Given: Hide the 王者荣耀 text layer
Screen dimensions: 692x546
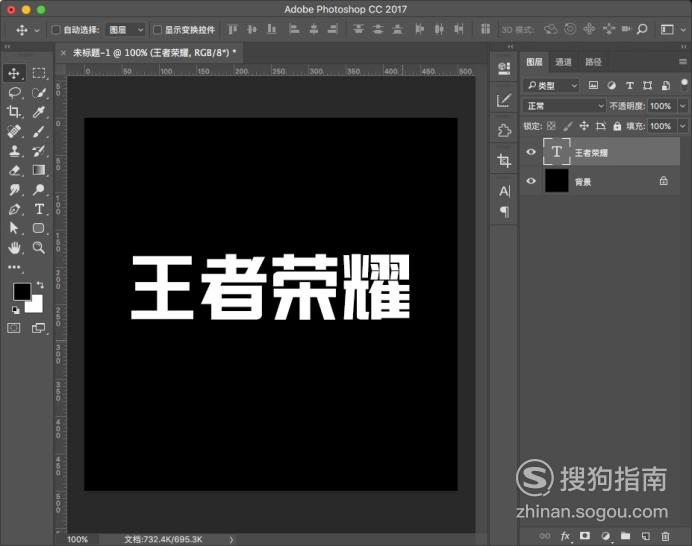Looking at the screenshot, I should tap(531, 152).
